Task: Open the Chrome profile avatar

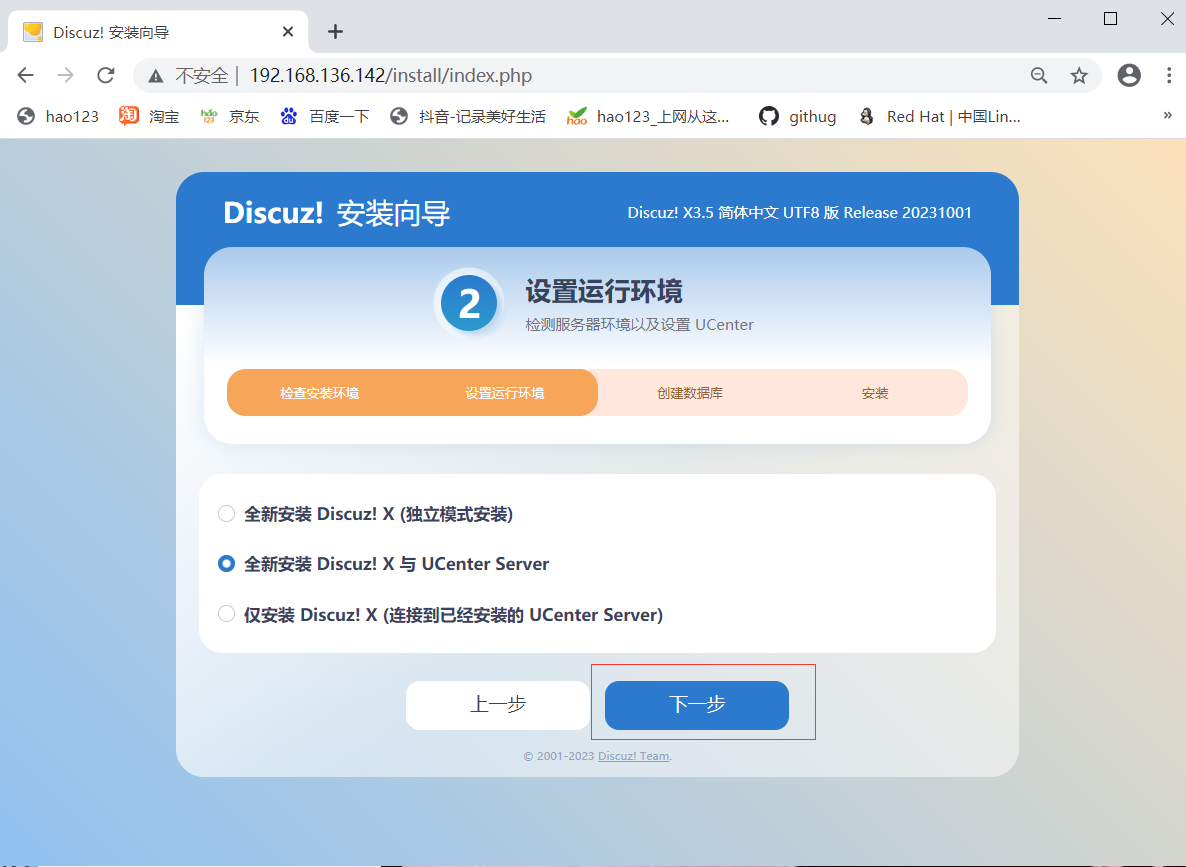Action: pos(1129,75)
